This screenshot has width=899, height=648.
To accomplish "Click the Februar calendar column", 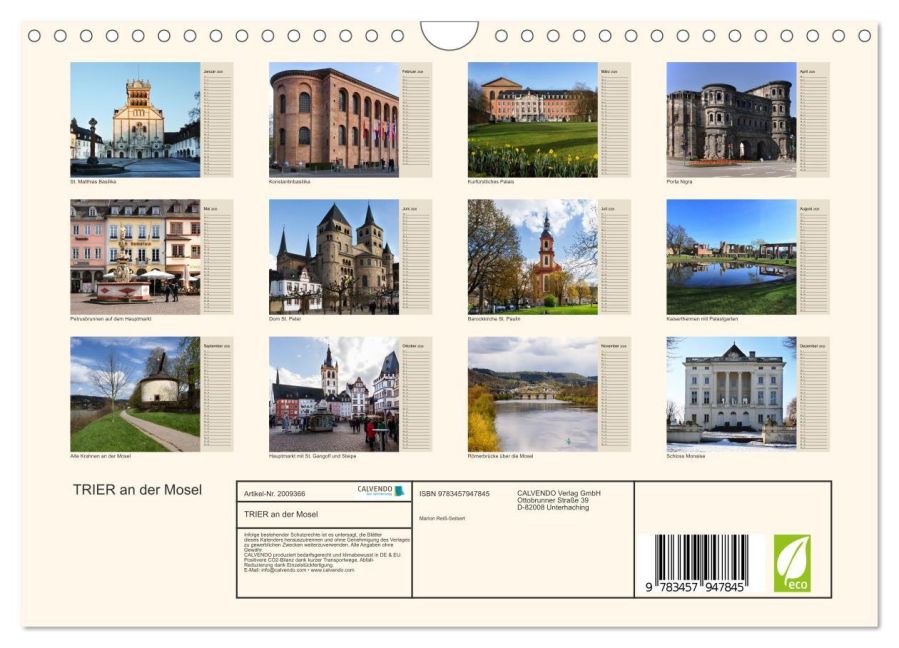I will [x=416, y=119].
